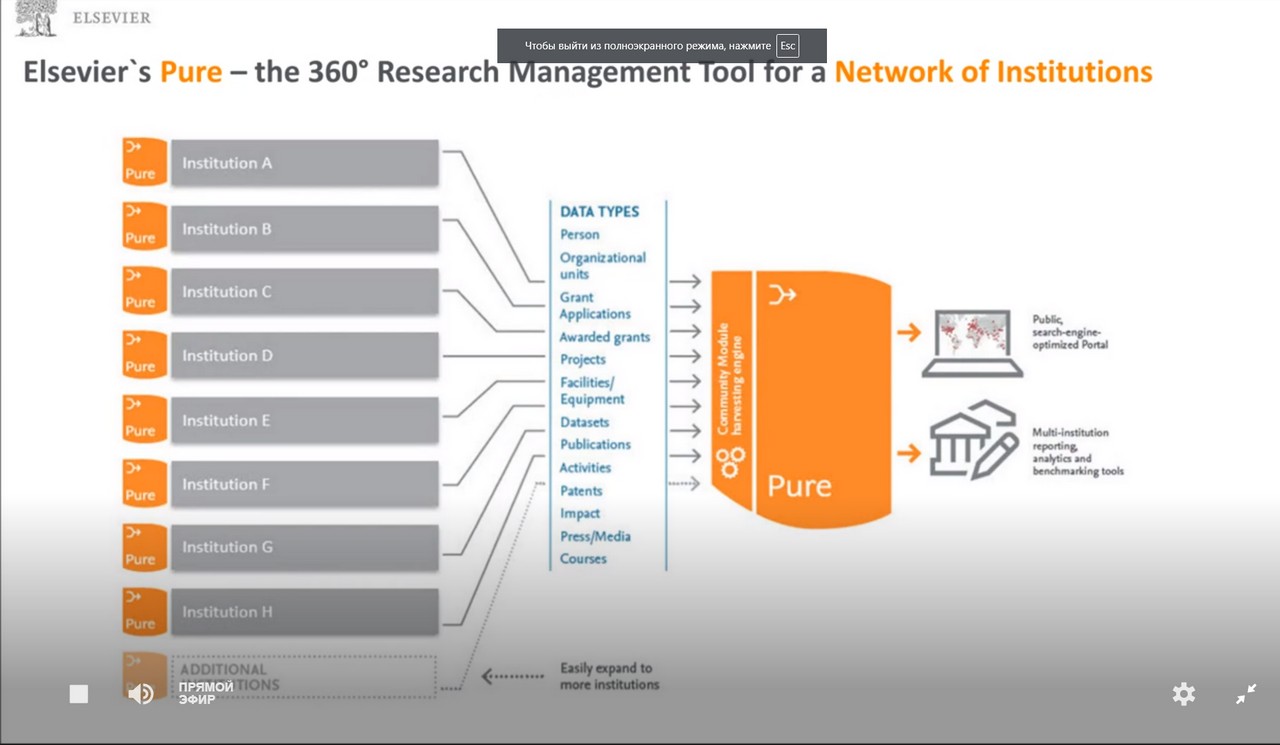The image size is (1280, 745).
Task: Open the player settings gear
Action: tap(1184, 694)
